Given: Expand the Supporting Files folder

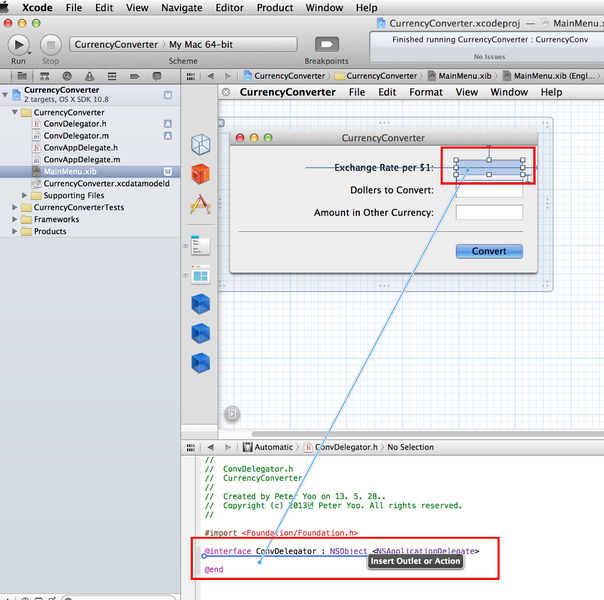Looking at the screenshot, I should pyautogui.click(x=23, y=196).
